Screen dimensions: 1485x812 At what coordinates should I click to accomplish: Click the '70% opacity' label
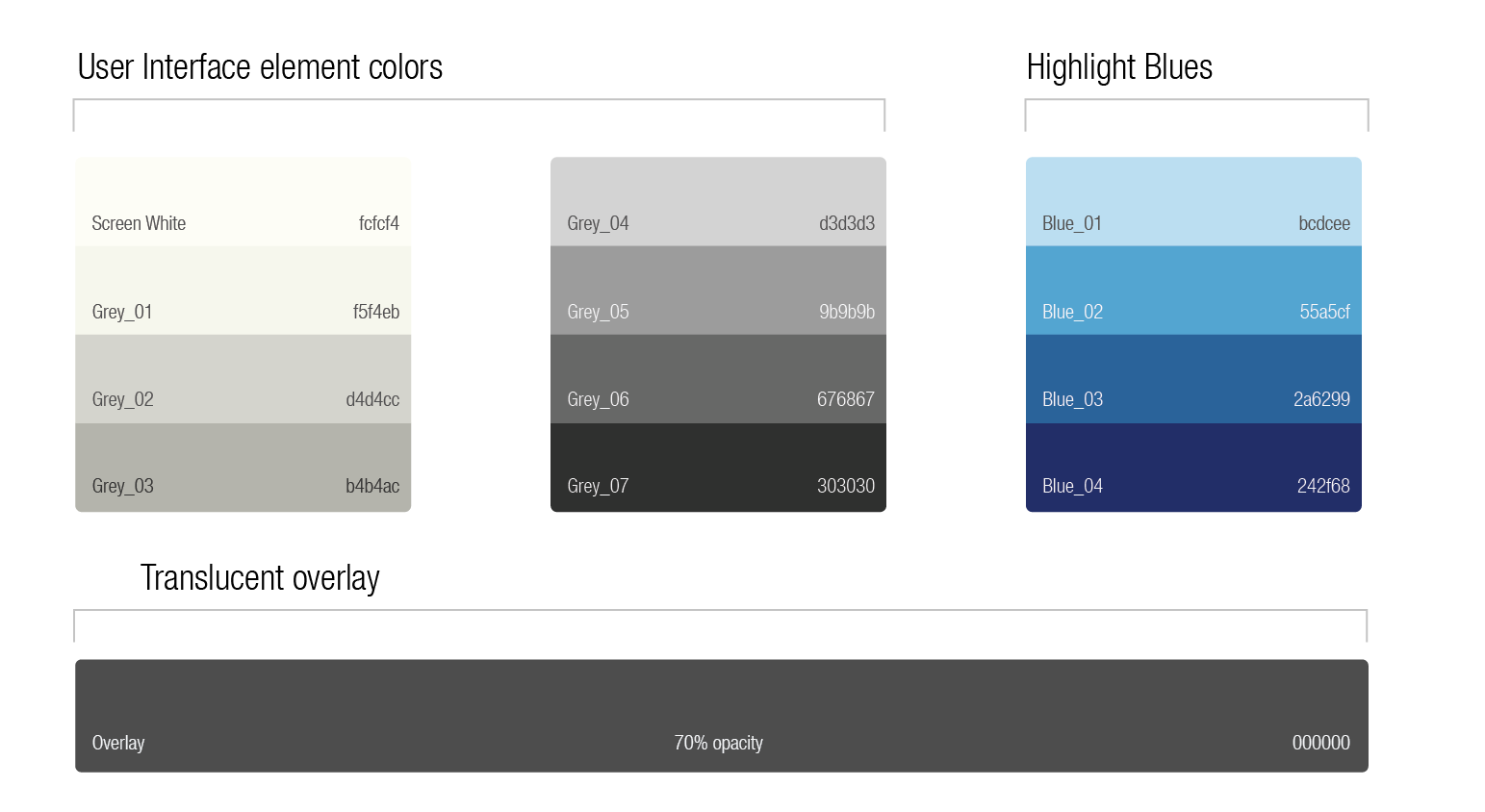point(718,743)
